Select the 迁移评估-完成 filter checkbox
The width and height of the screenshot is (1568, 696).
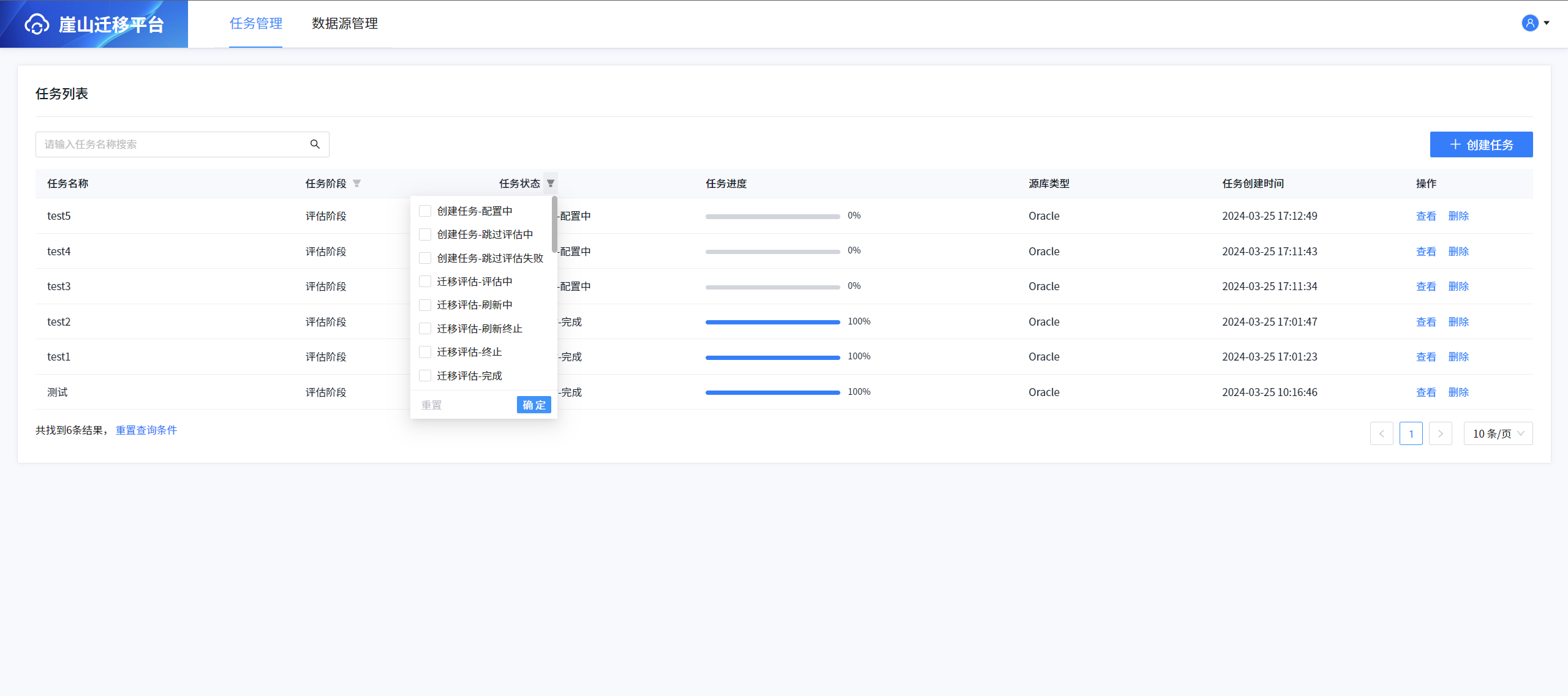coord(425,376)
